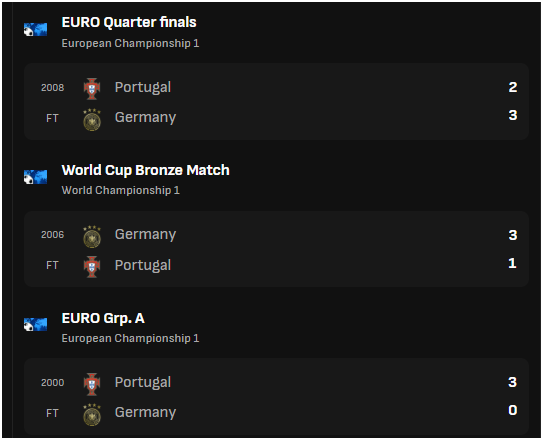Viewport: 543px width, 440px height.
Task: Click World Championship 1 subtitle
Action: [x=121, y=190]
